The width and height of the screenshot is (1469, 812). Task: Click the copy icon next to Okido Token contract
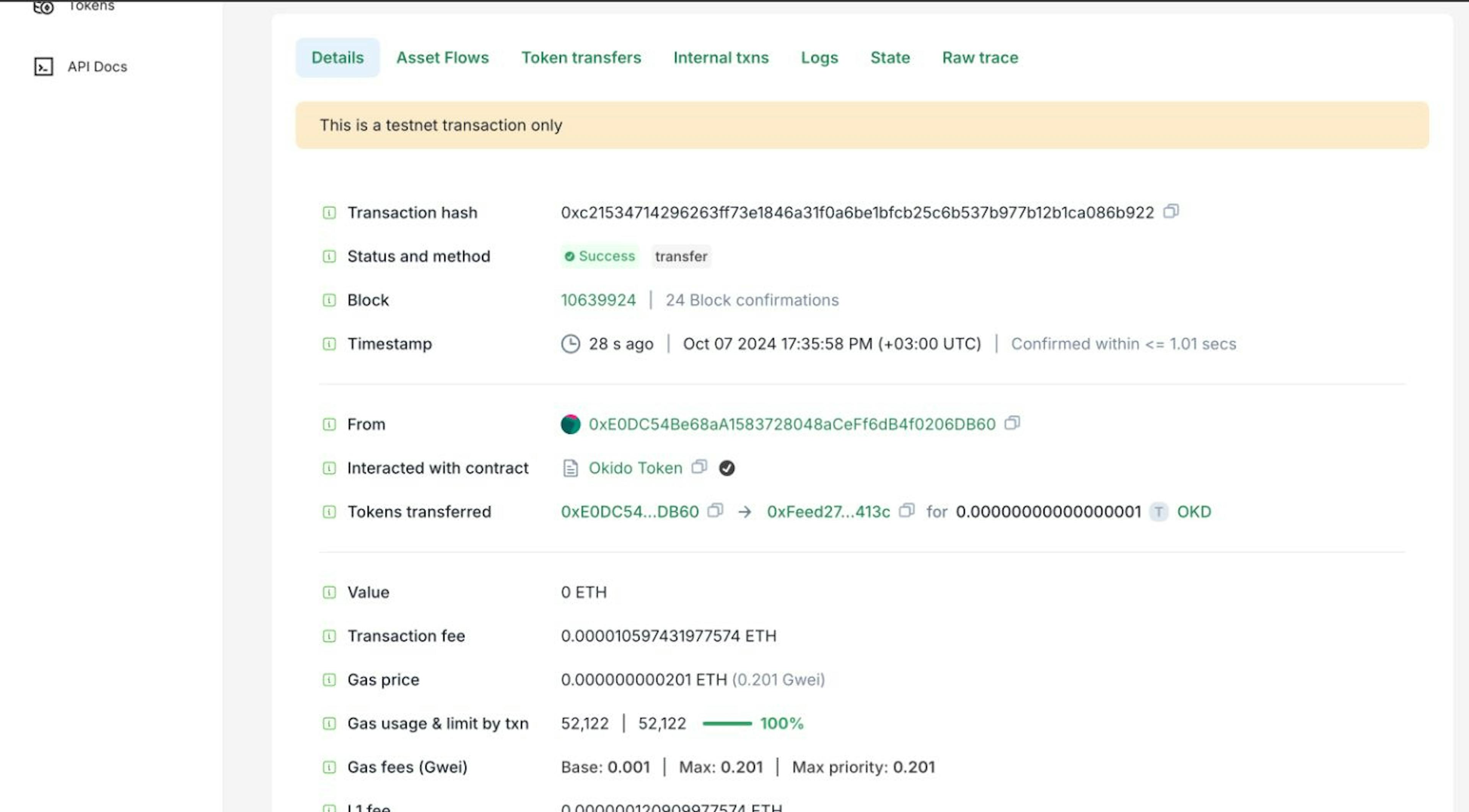point(701,467)
